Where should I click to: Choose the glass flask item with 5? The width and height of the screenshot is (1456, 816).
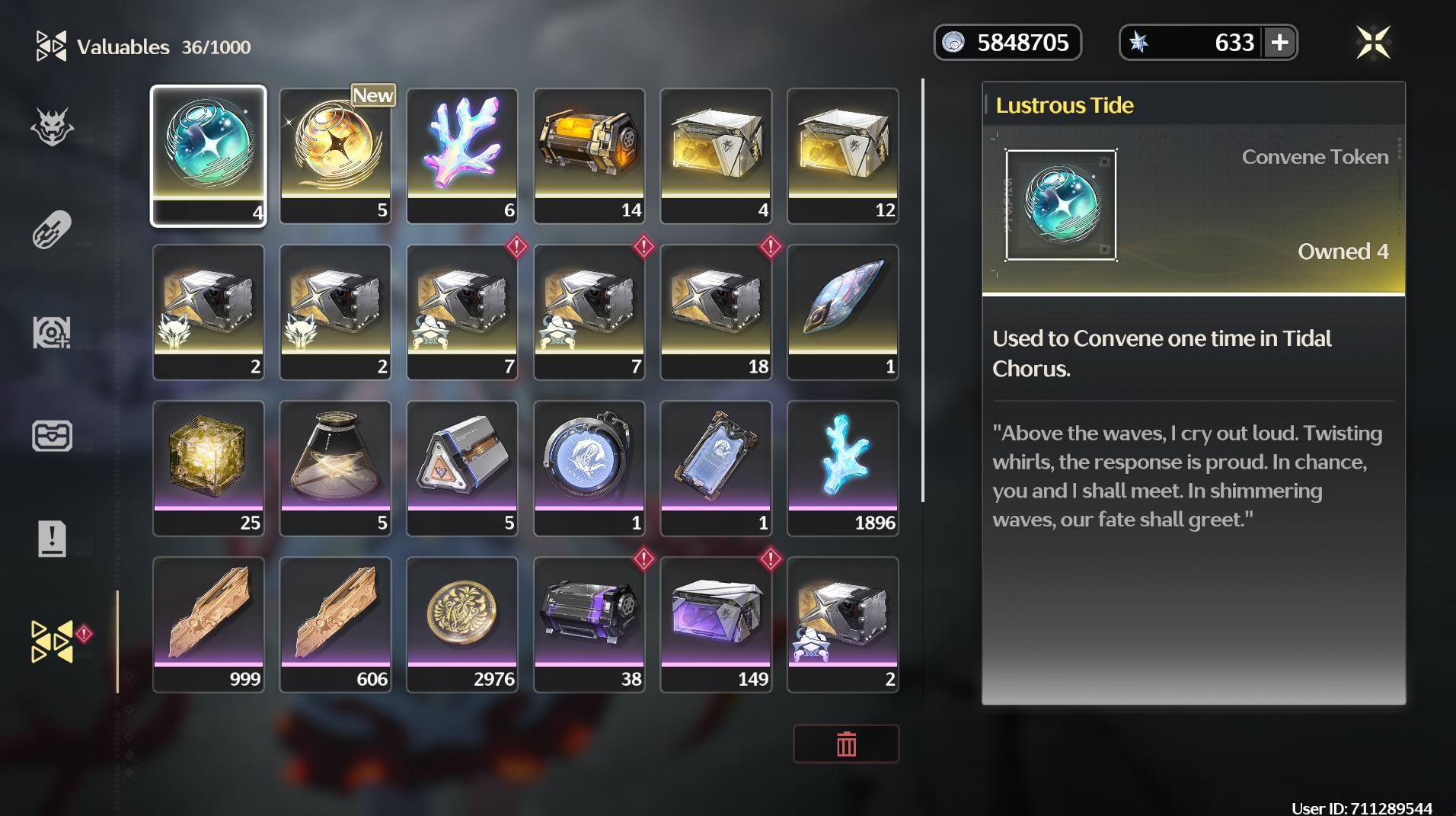click(x=336, y=469)
